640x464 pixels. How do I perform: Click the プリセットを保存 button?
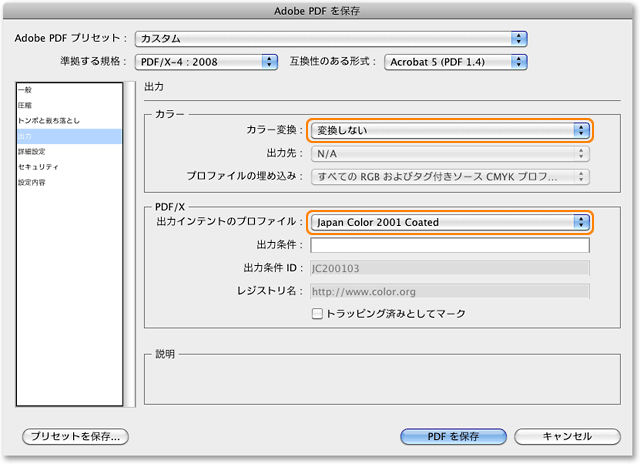(x=76, y=437)
